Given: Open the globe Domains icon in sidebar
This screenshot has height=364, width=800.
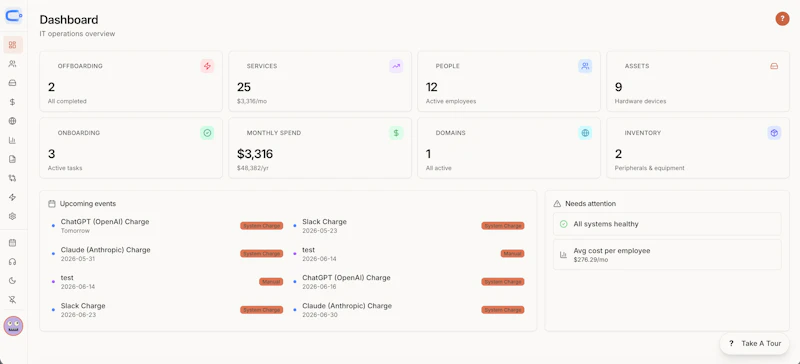Looking at the screenshot, I should point(13,121).
